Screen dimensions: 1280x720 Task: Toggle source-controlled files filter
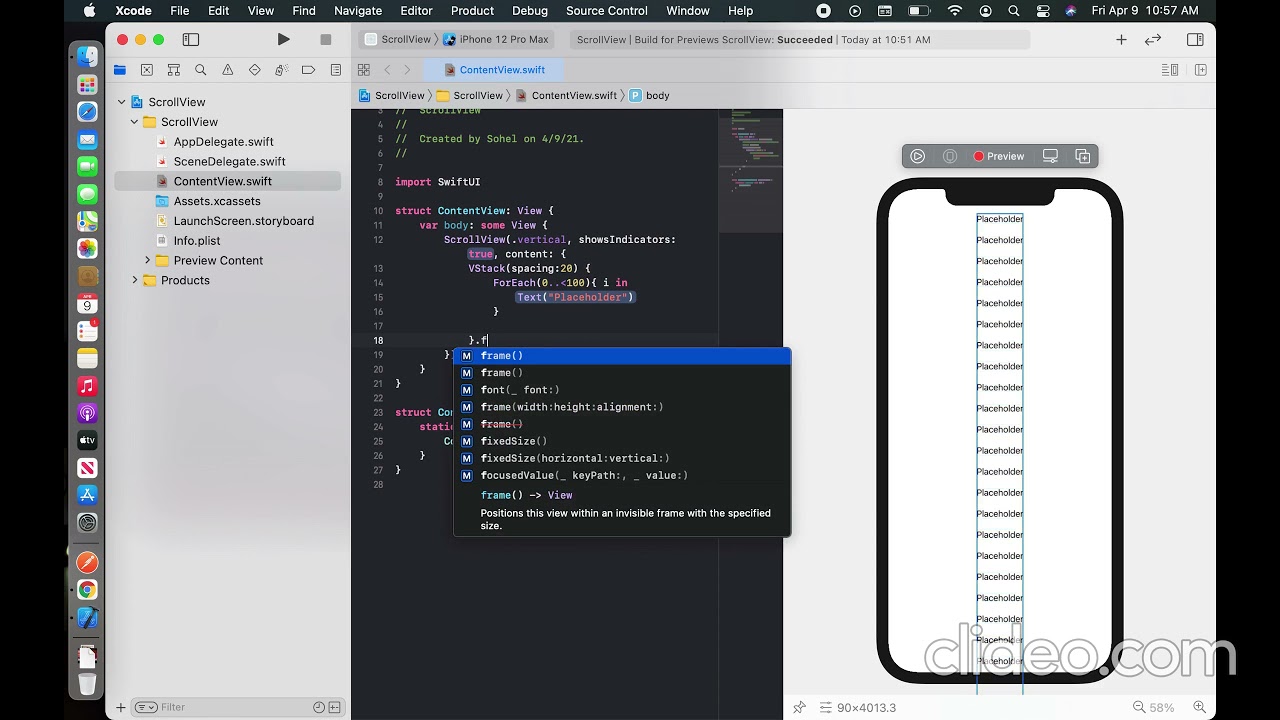point(335,707)
